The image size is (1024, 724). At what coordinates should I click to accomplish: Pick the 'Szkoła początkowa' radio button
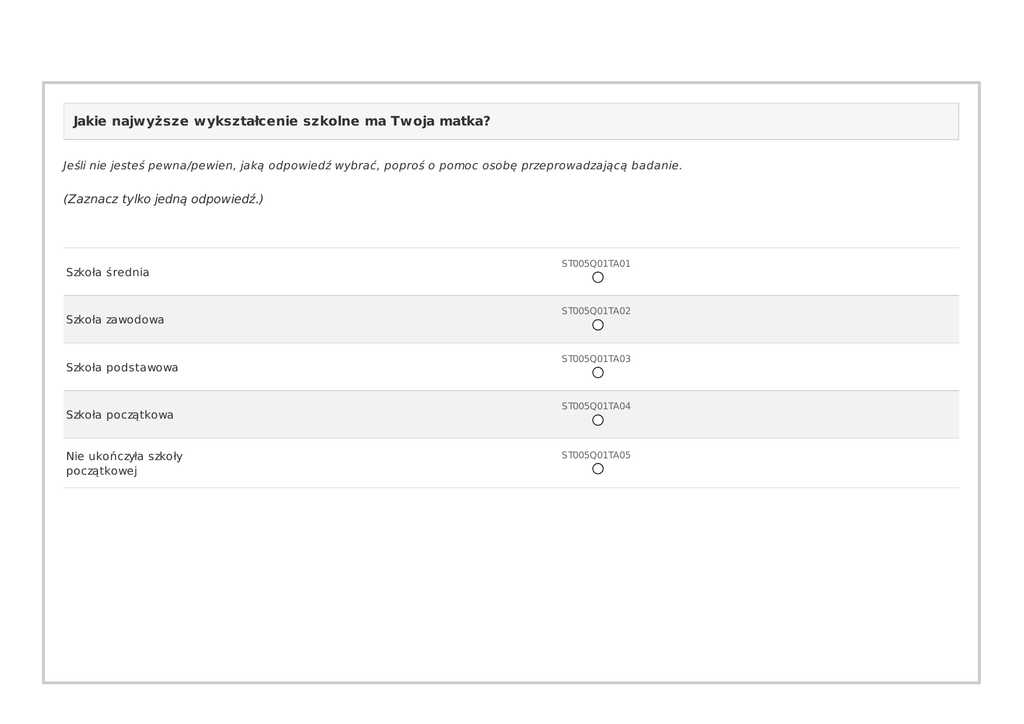point(598,420)
